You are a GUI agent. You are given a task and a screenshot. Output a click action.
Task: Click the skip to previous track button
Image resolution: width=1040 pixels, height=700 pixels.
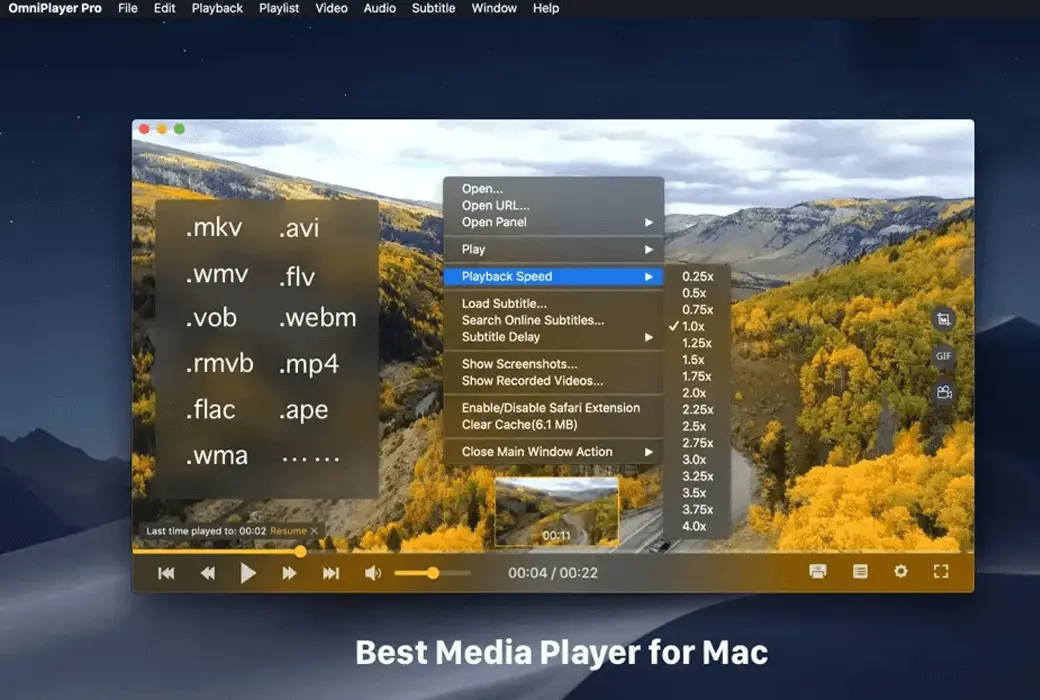pyautogui.click(x=166, y=573)
